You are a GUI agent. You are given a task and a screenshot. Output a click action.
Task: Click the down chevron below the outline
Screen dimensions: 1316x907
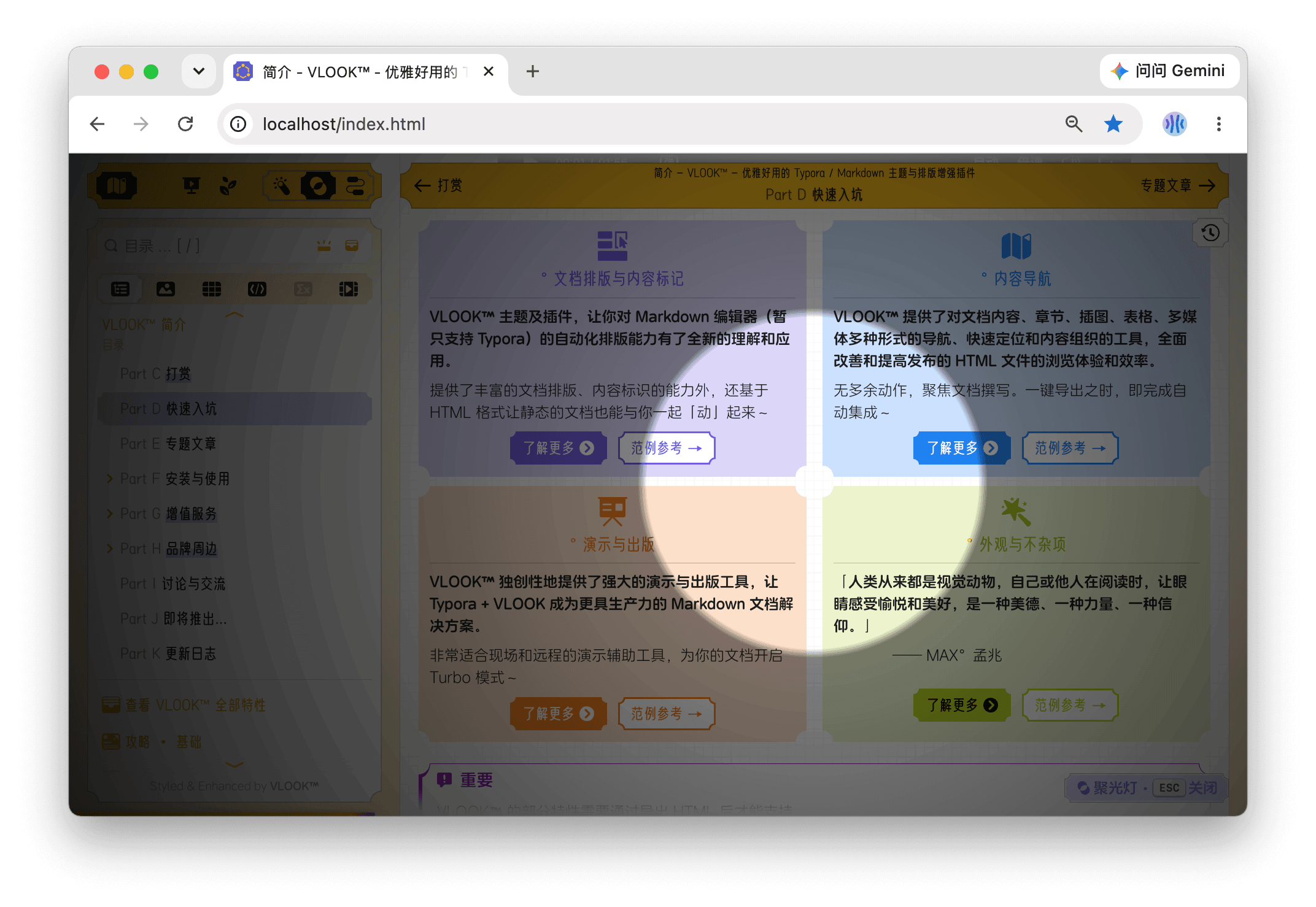234,765
